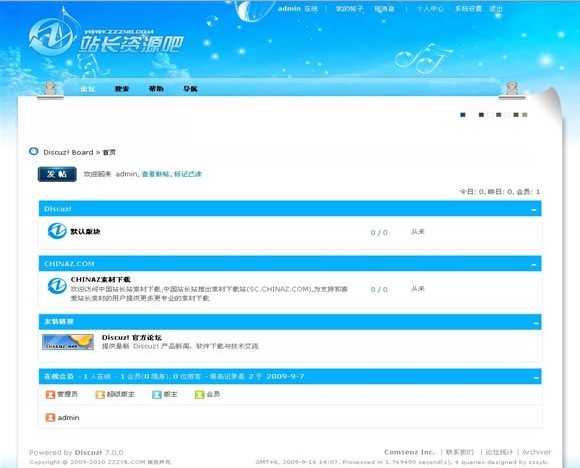Click the 会员 legend icon
Screen dimensions: 580x468
[199, 395]
